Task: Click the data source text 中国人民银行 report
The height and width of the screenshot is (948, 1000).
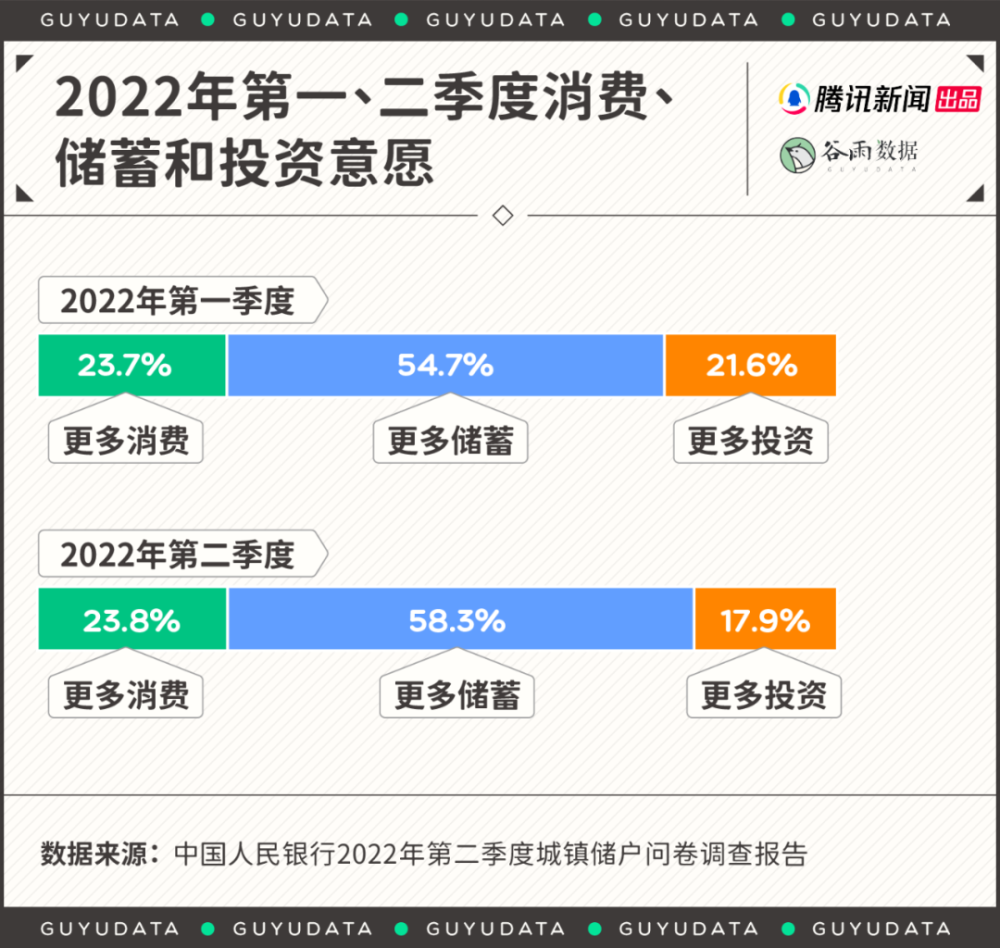Action: pos(490,854)
